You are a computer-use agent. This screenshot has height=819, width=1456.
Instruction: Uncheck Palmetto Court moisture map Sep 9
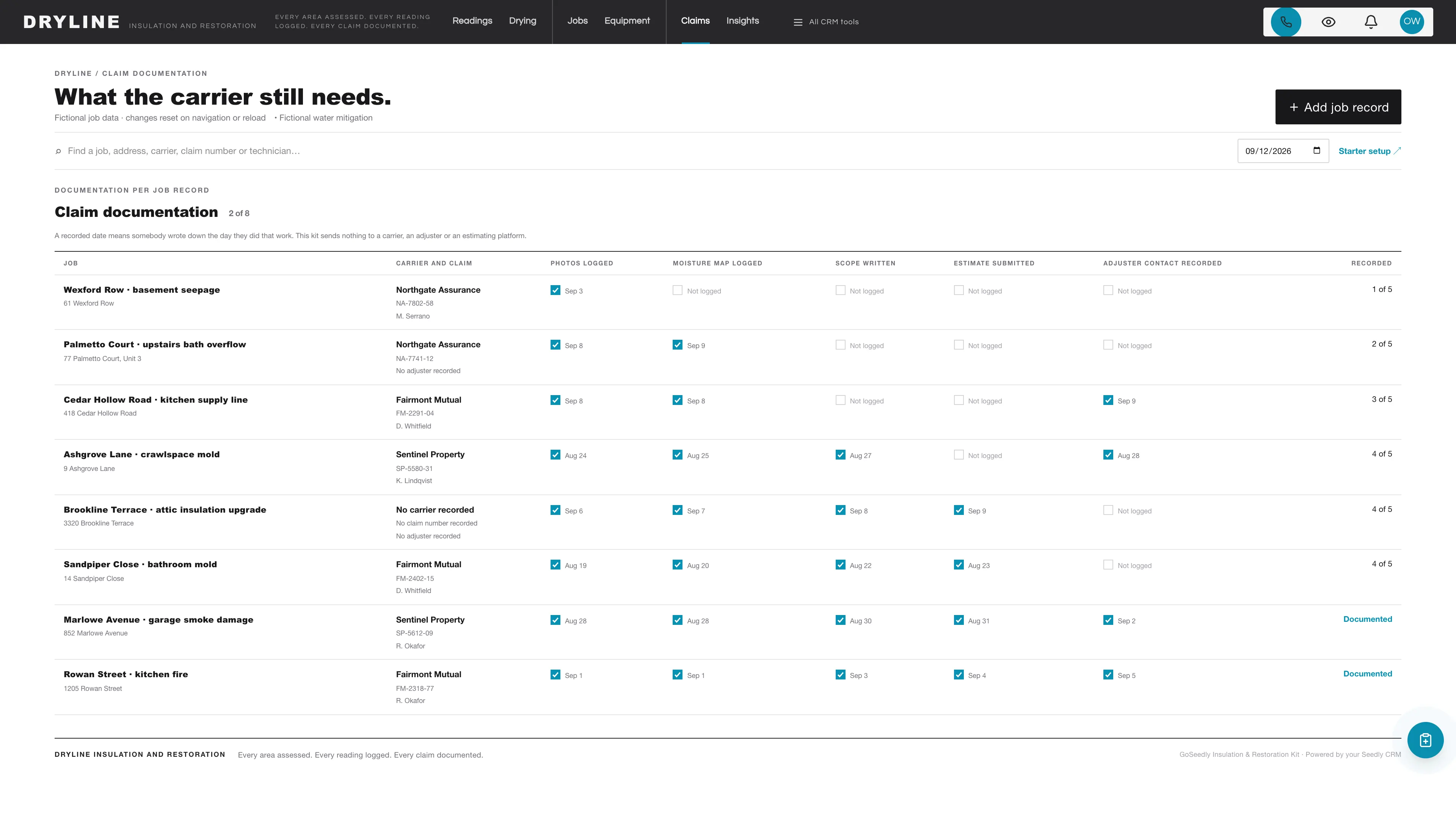[x=677, y=345]
